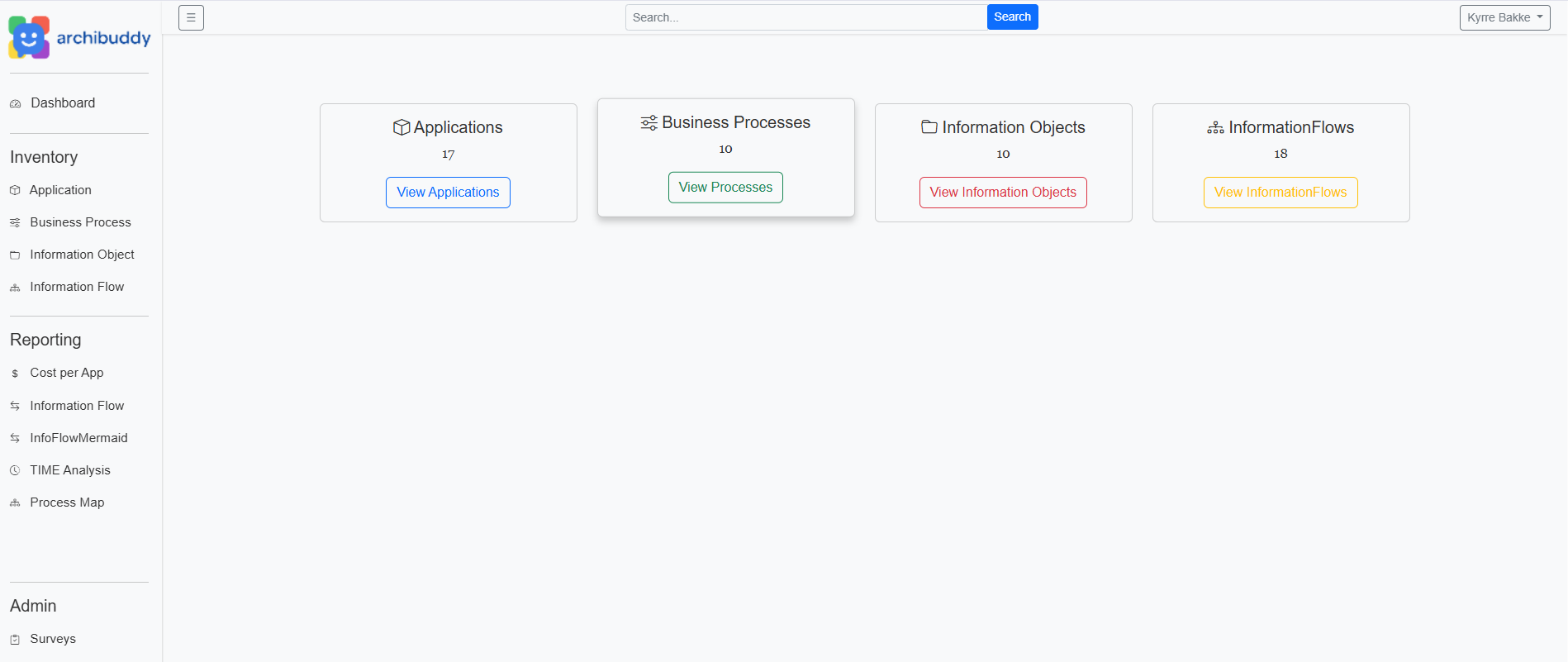Click the Business Processes card title
The image size is (1568, 662).
click(736, 122)
